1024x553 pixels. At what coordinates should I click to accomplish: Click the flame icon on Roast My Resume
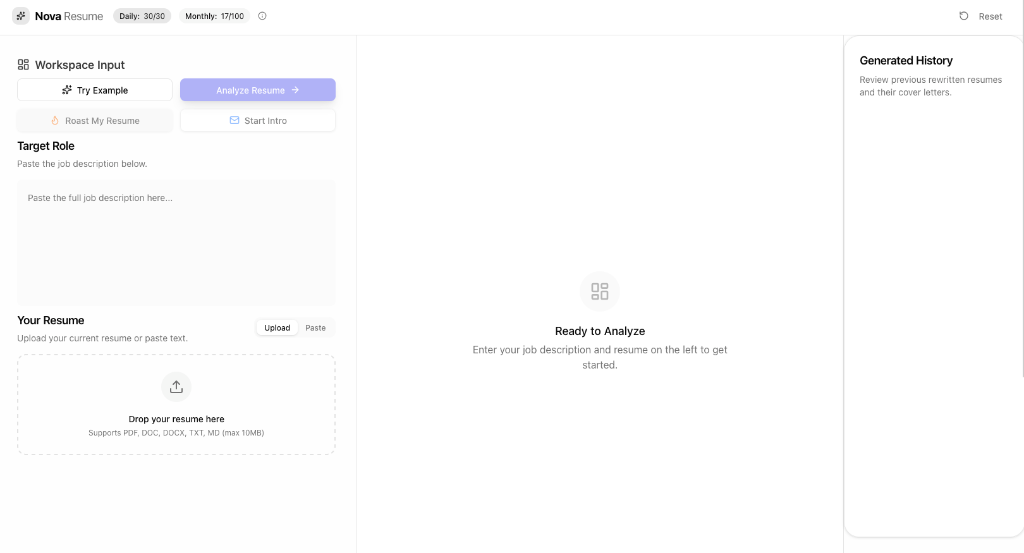[55, 121]
